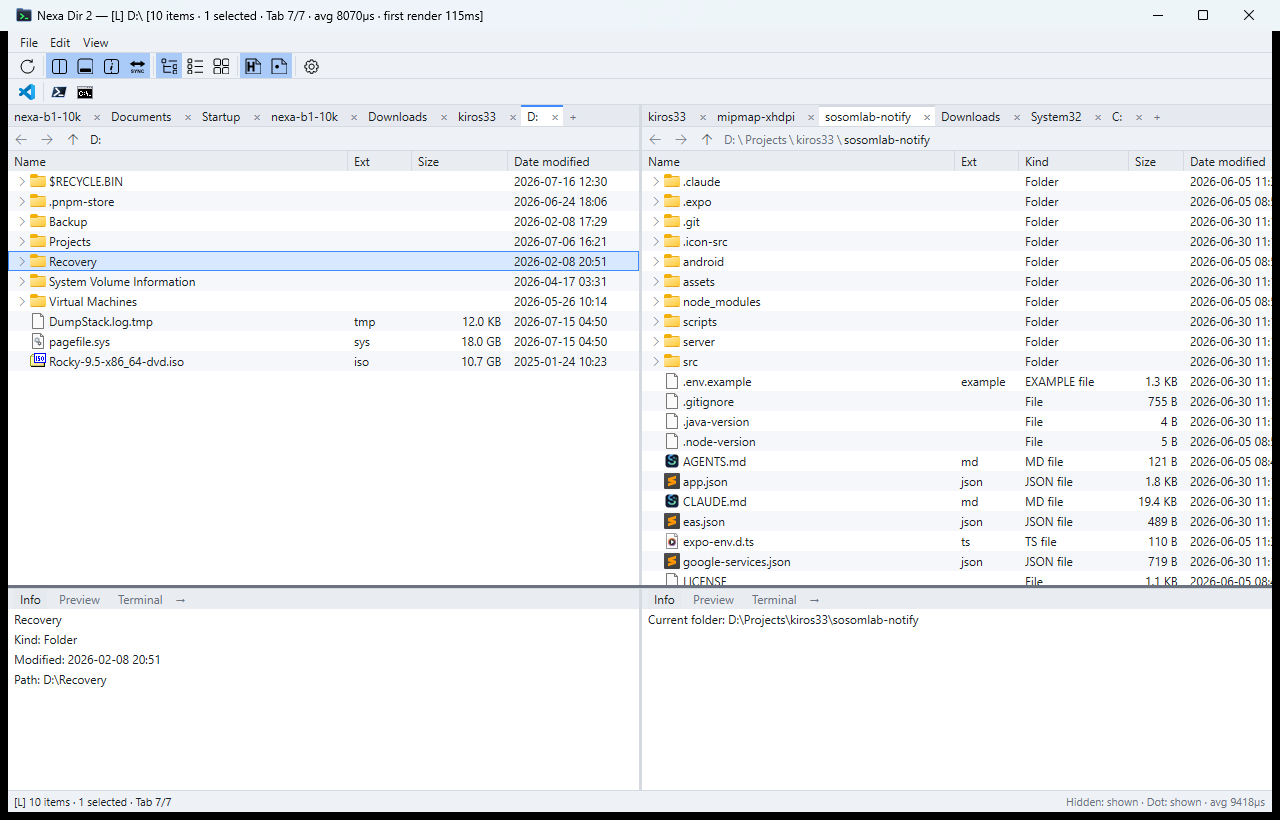Close the System32 tab
The height and width of the screenshot is (820, 1280).
coord(1097,117)
